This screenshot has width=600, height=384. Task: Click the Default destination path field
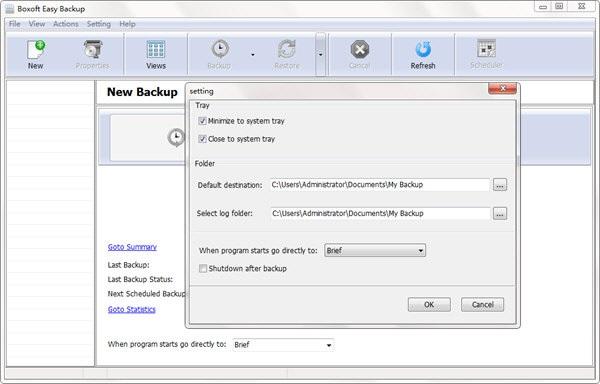pos(380,185)
